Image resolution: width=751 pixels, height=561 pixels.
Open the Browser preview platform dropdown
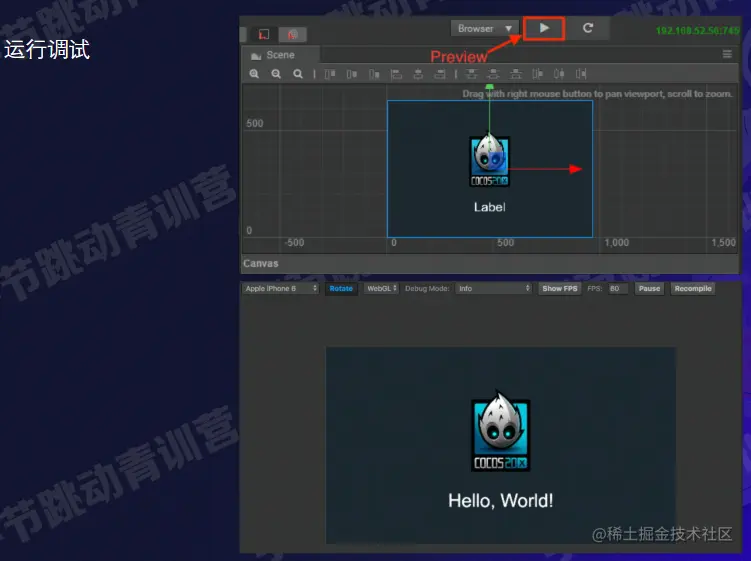(484, 29)
